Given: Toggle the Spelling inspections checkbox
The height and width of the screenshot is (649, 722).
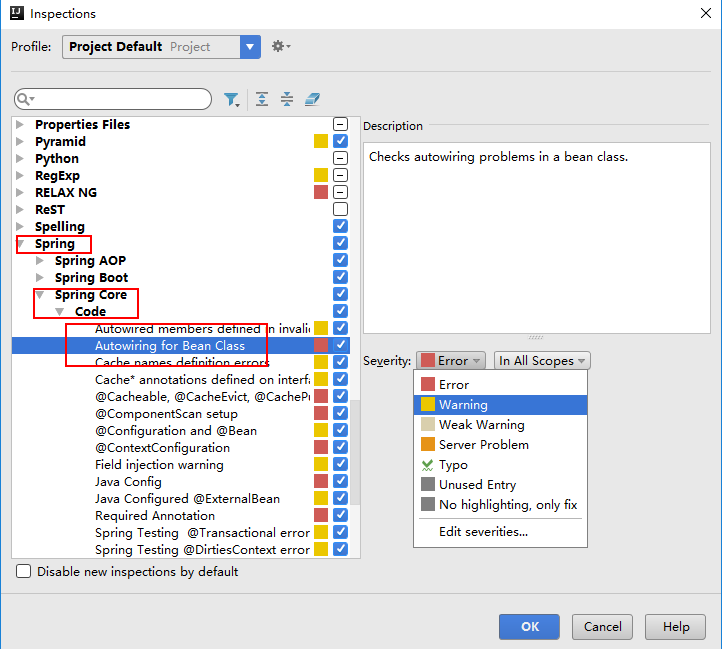Looking at the screenshot, I should 340,226.
